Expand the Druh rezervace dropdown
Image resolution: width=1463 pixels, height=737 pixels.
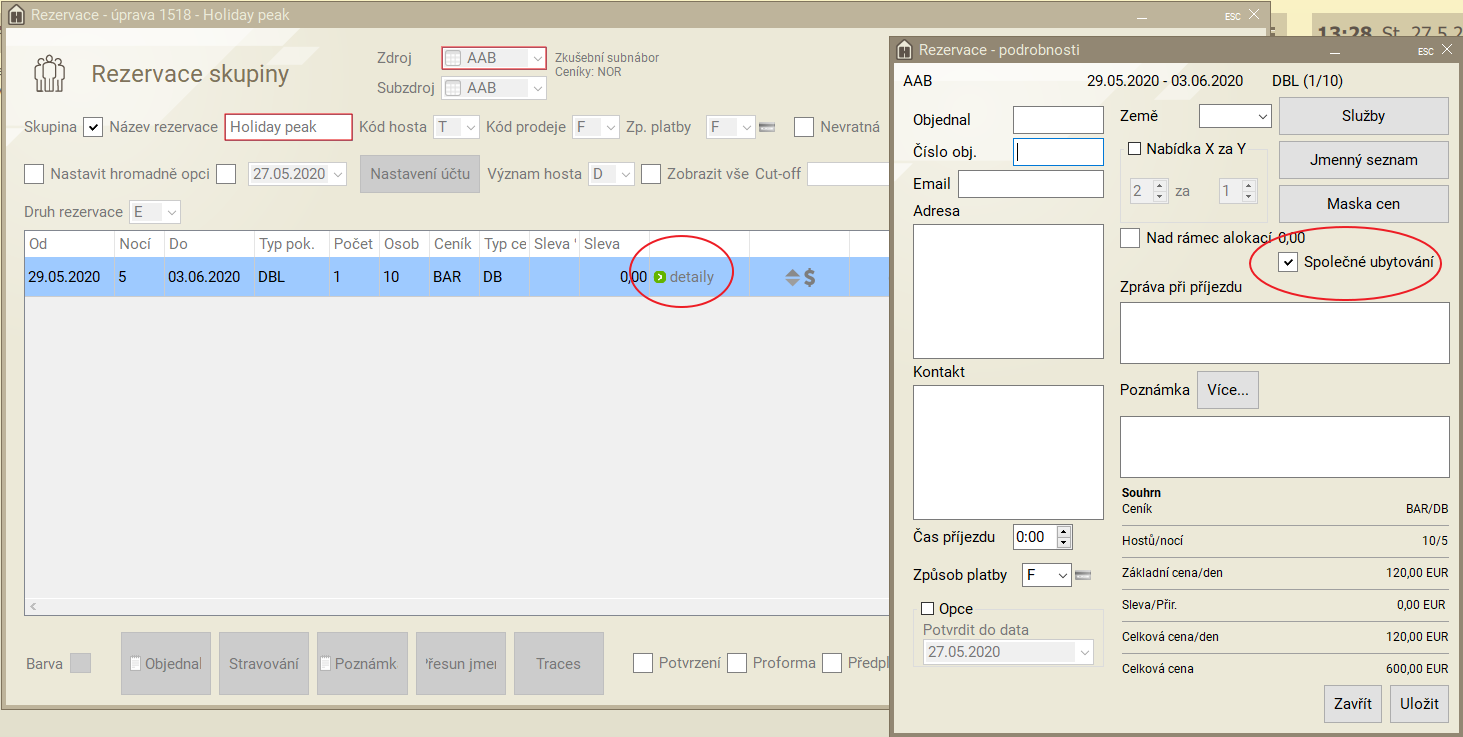tap(156, 212)
